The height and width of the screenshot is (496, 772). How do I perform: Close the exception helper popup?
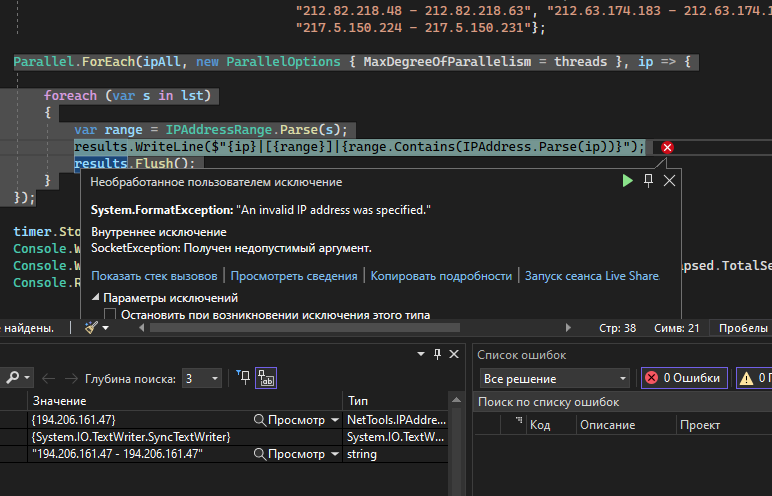669,180
